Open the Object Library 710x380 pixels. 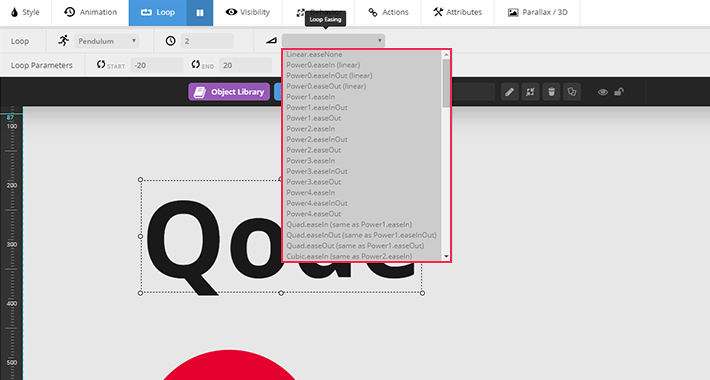229,92
